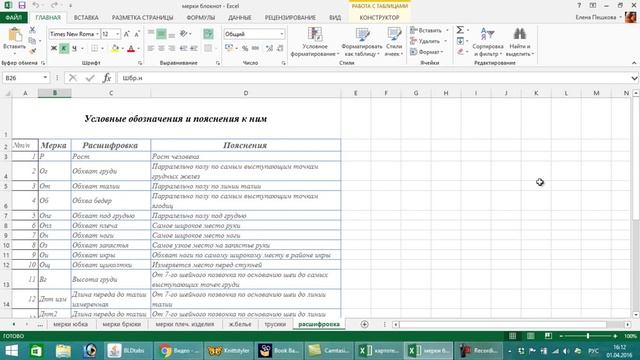Viewport: 640px width, 360px height.
Task: Open the font size dropdown
Action: click(118, 34)
